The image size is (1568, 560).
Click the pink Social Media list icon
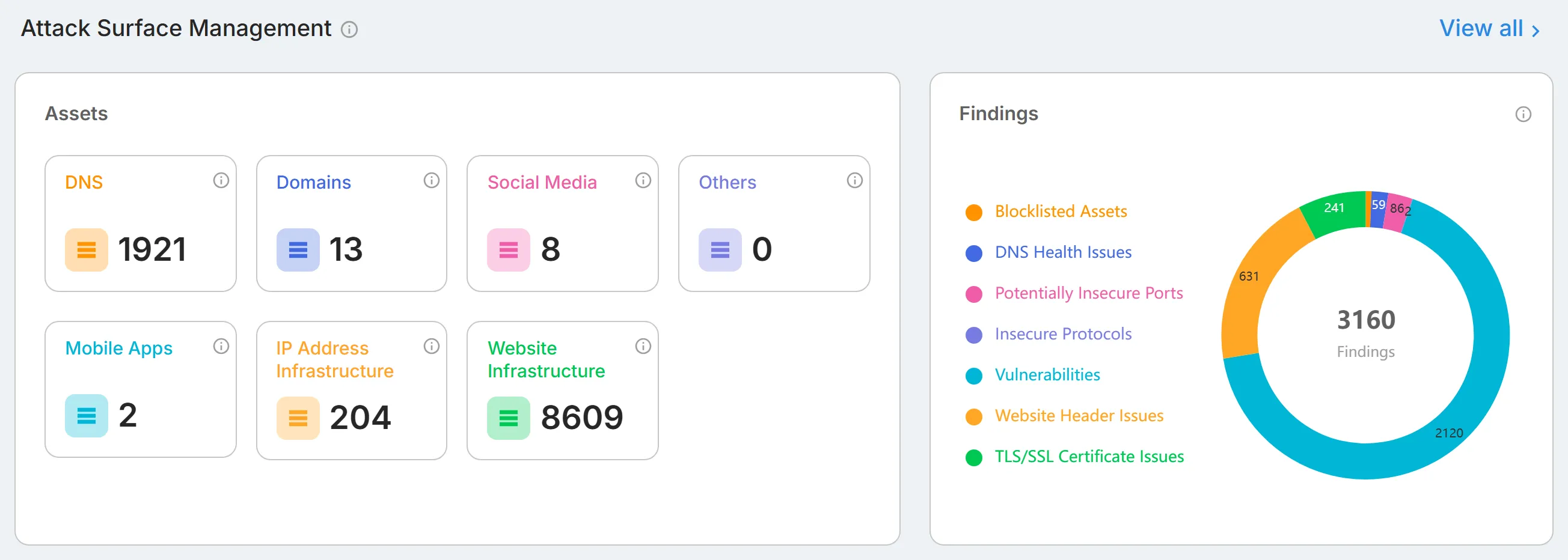[508, 250]
